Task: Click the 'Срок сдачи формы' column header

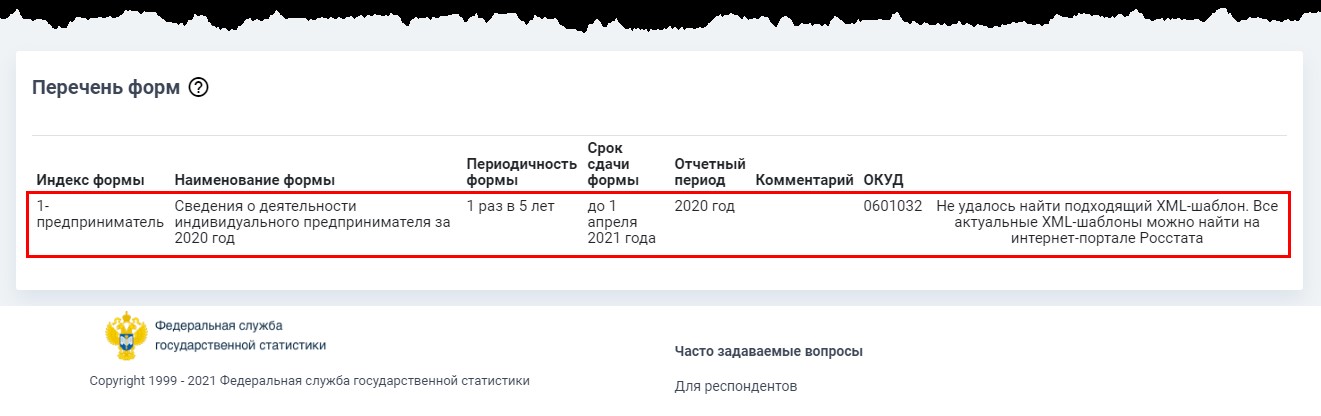Action: [x=612, y=164]
